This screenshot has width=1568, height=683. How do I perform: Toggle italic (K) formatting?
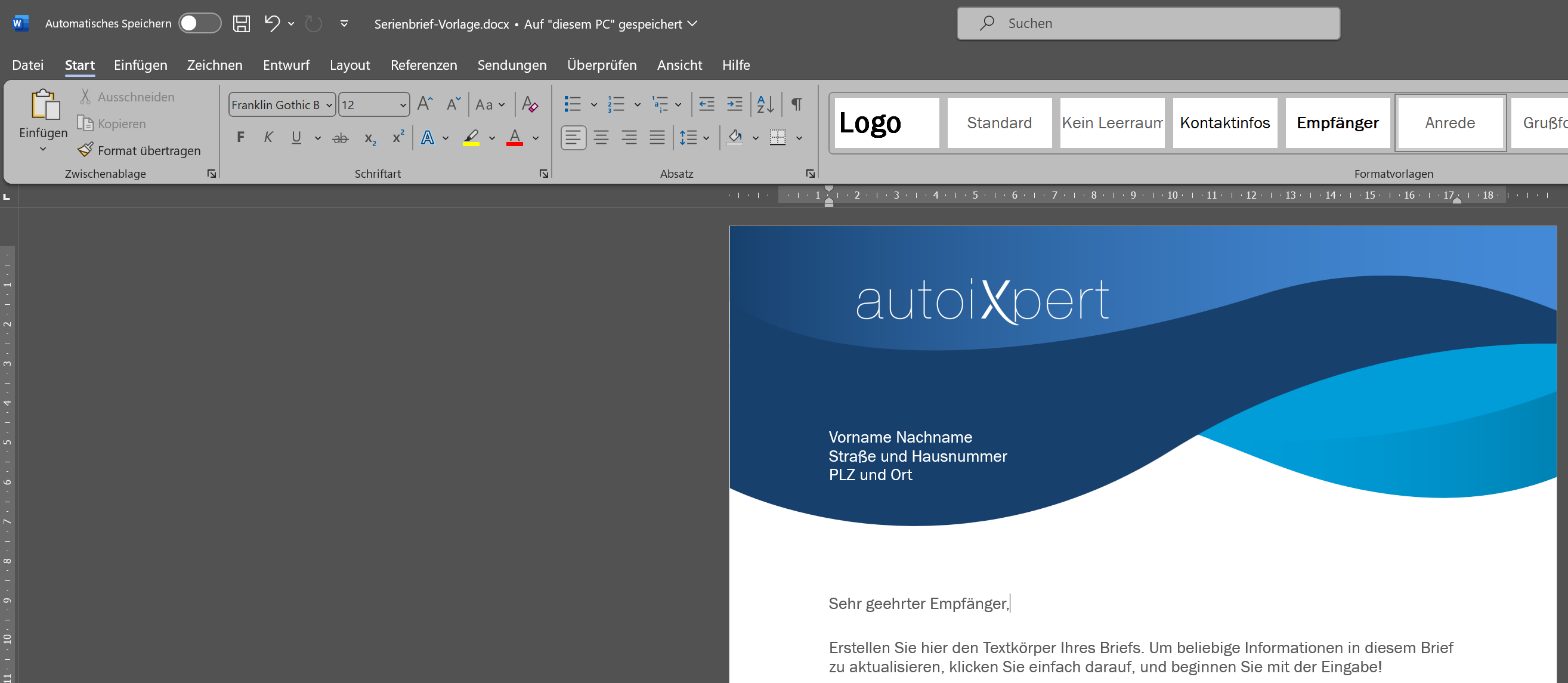tap(268, 138)
